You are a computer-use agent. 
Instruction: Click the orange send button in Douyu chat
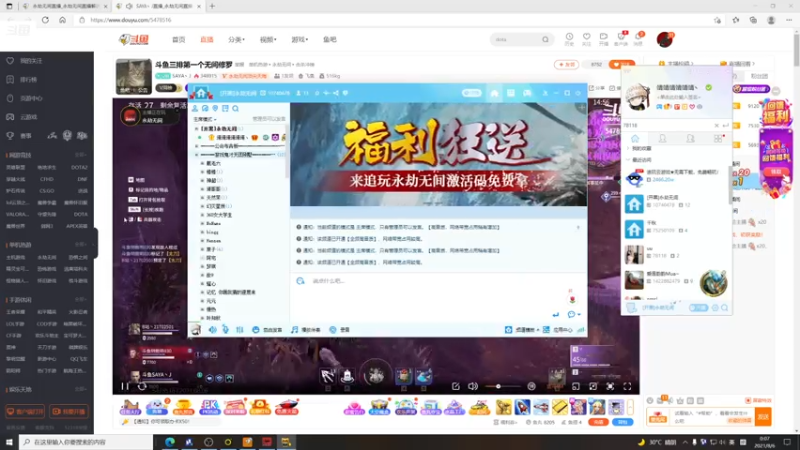(763, 417)
